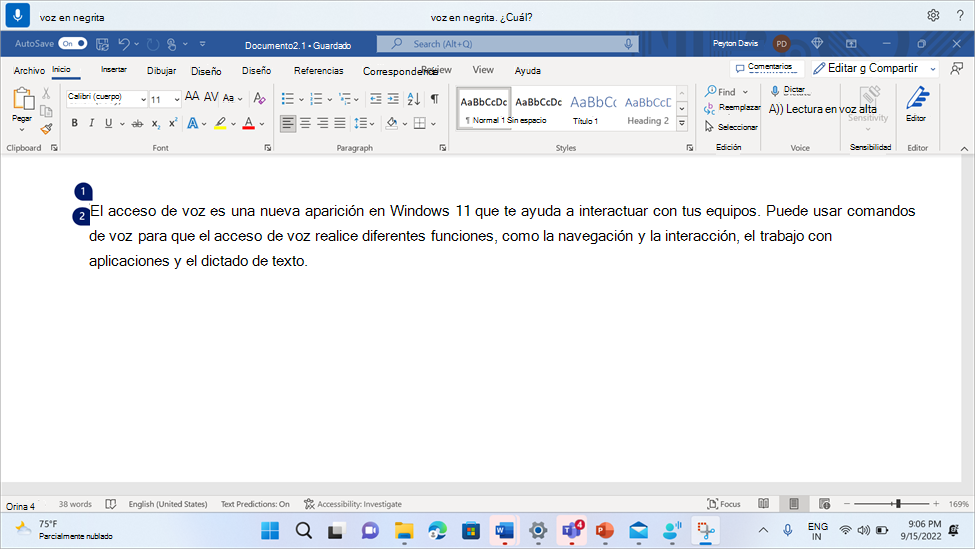This screenshot has width=975, height=549.
Task: Toggle Underline formatting
Action: 109,123
